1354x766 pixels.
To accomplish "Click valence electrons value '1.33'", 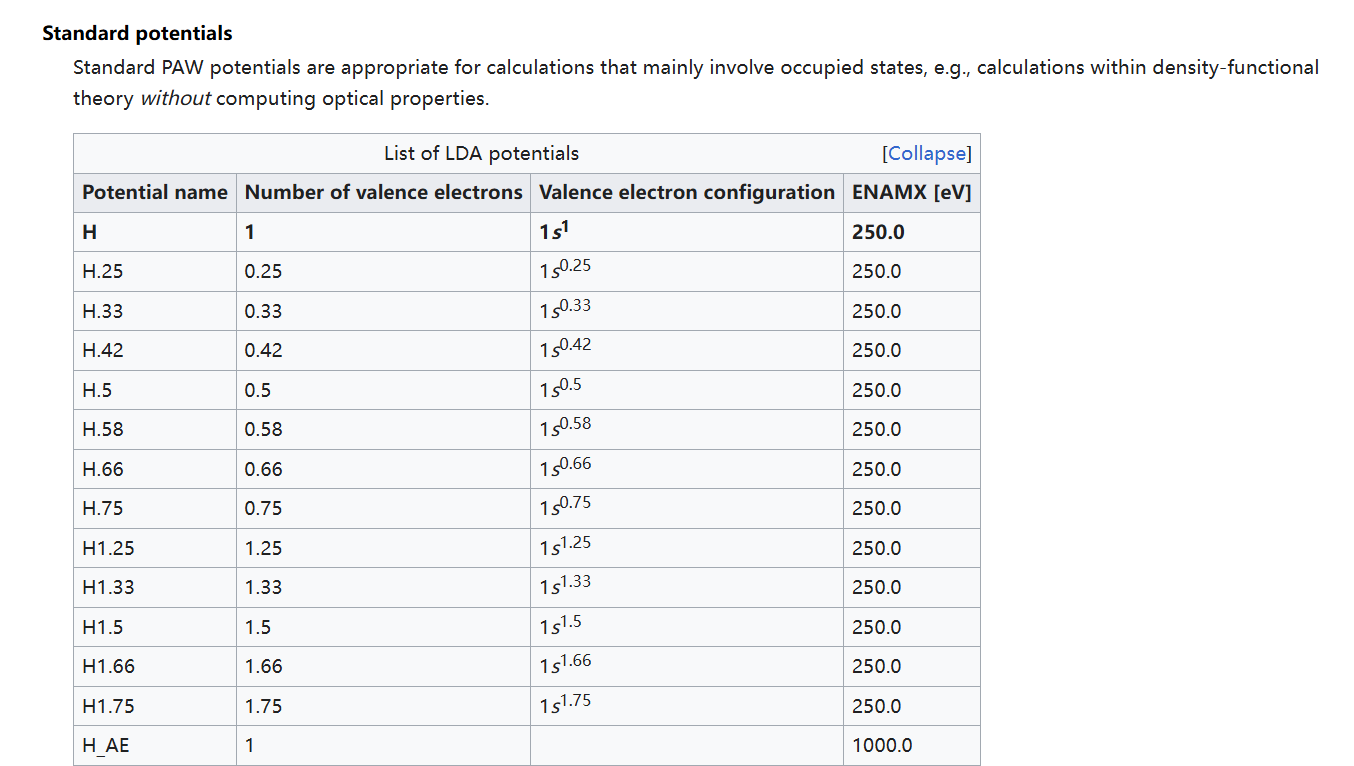I will click(264, 587).
